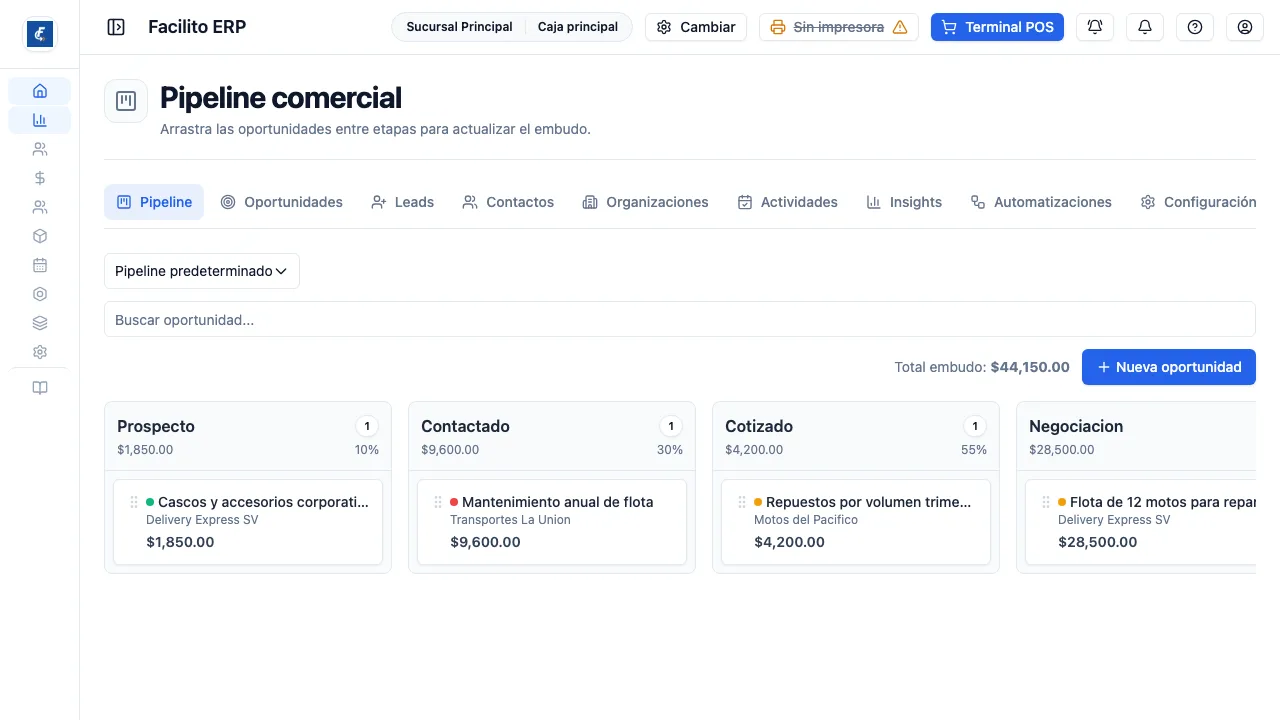Click the 55% probability in Cotizado
Viewport: 1280px width, 720px height.
coord(974,450)
